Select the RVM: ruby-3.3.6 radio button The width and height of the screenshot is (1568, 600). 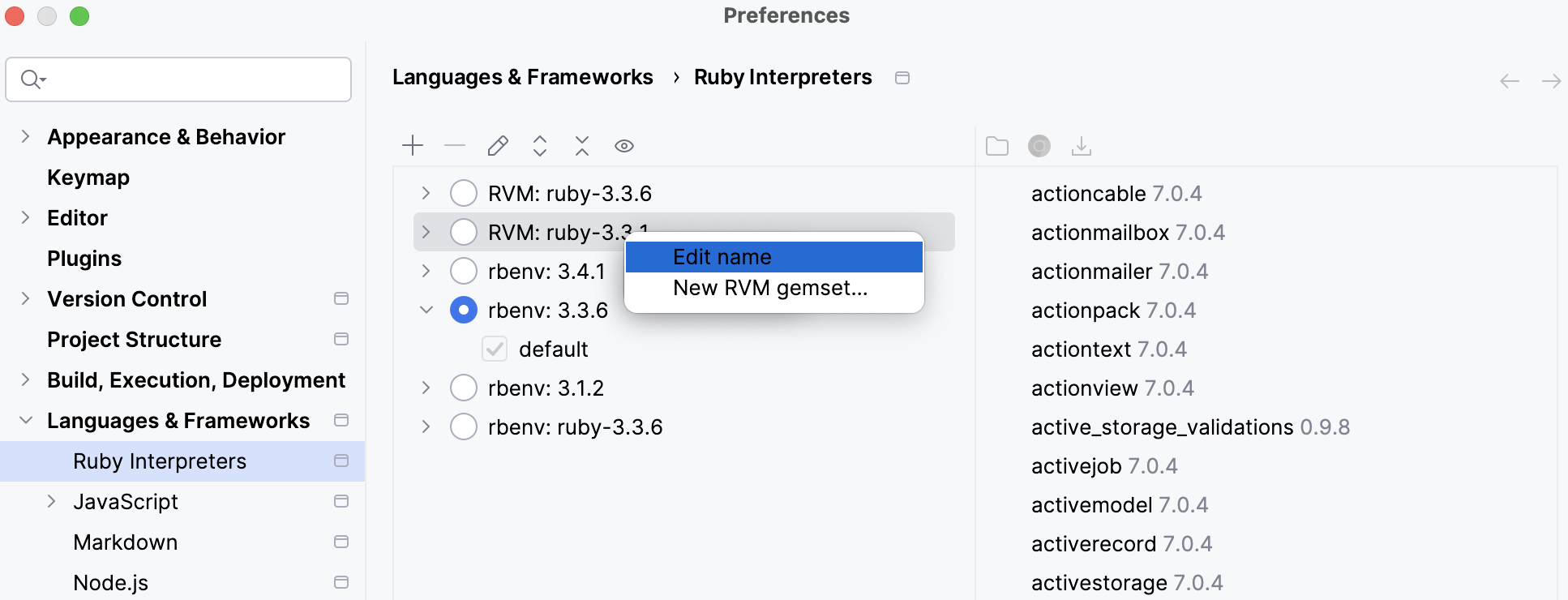click(x=464, y=194)
